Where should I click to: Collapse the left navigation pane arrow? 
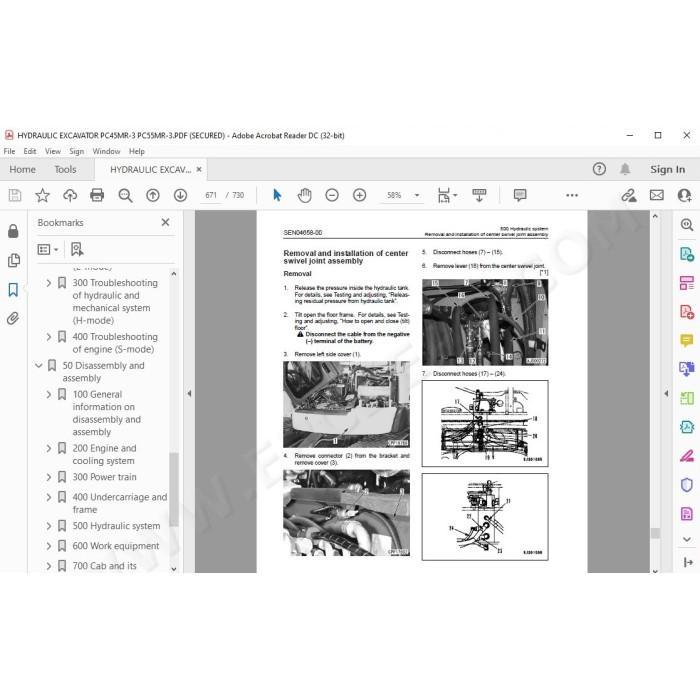[189, 393]
